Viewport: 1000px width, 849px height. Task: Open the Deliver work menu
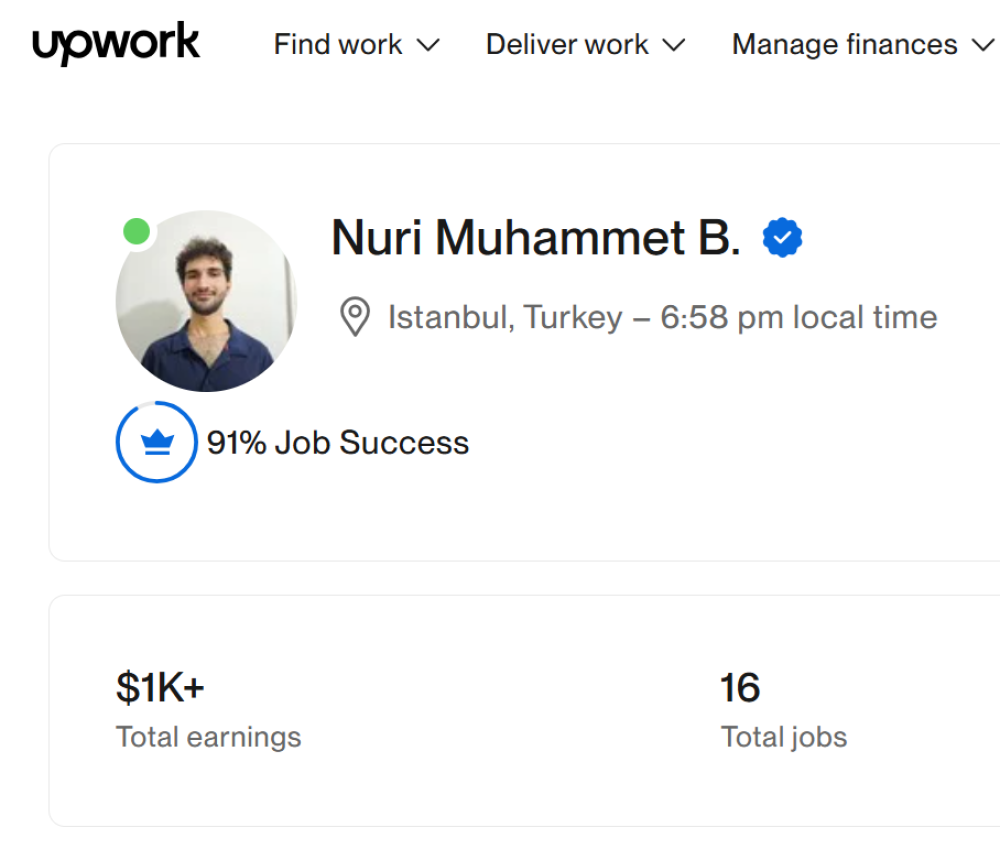[x=567, y=45]
